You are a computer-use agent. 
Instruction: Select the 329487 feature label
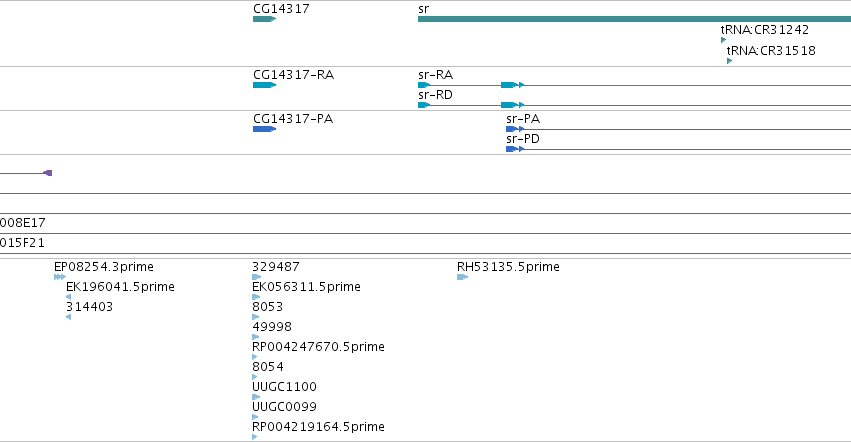276,267
